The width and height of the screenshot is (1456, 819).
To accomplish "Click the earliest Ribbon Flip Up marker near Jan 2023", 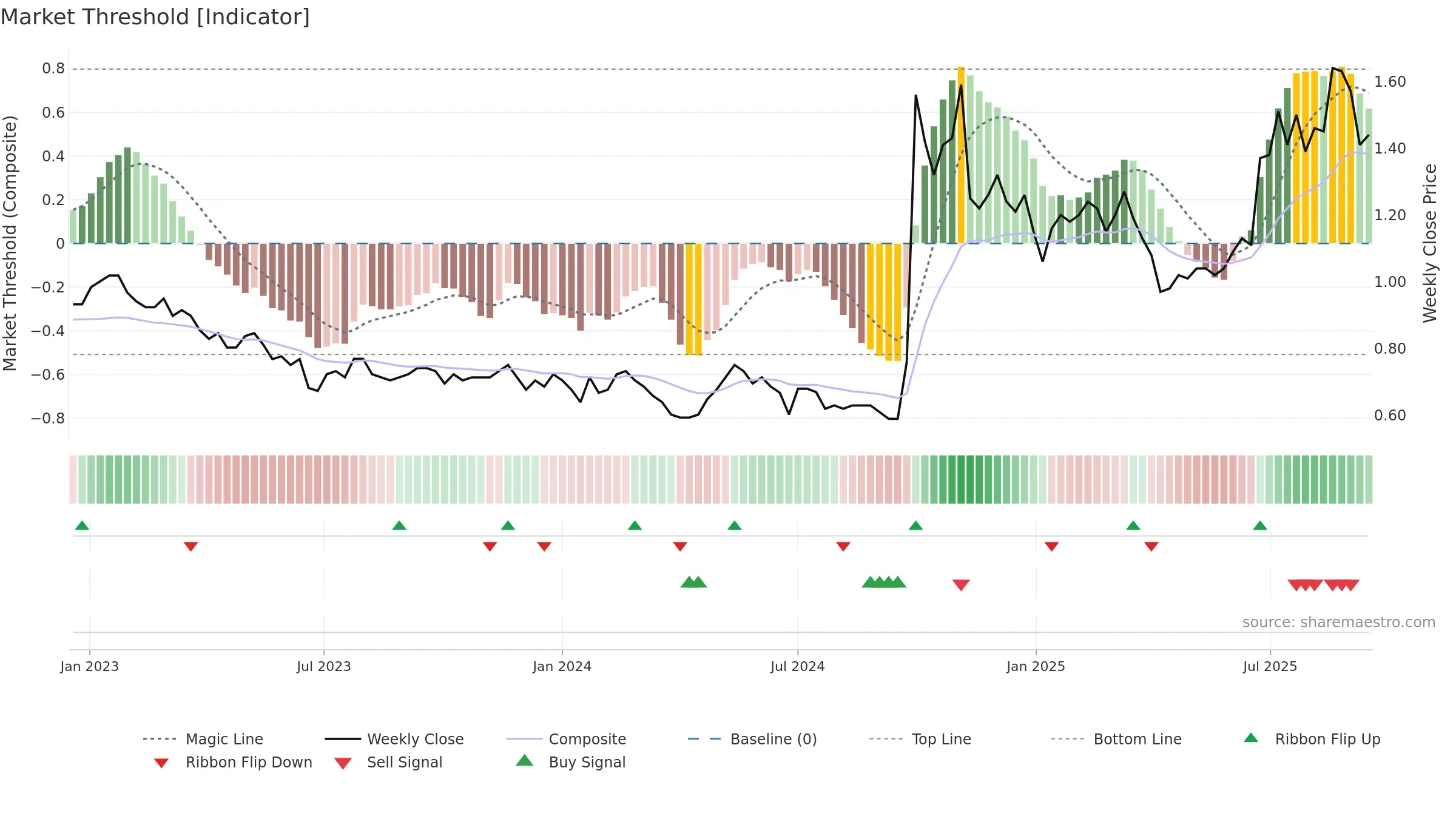I will (82, 525).
